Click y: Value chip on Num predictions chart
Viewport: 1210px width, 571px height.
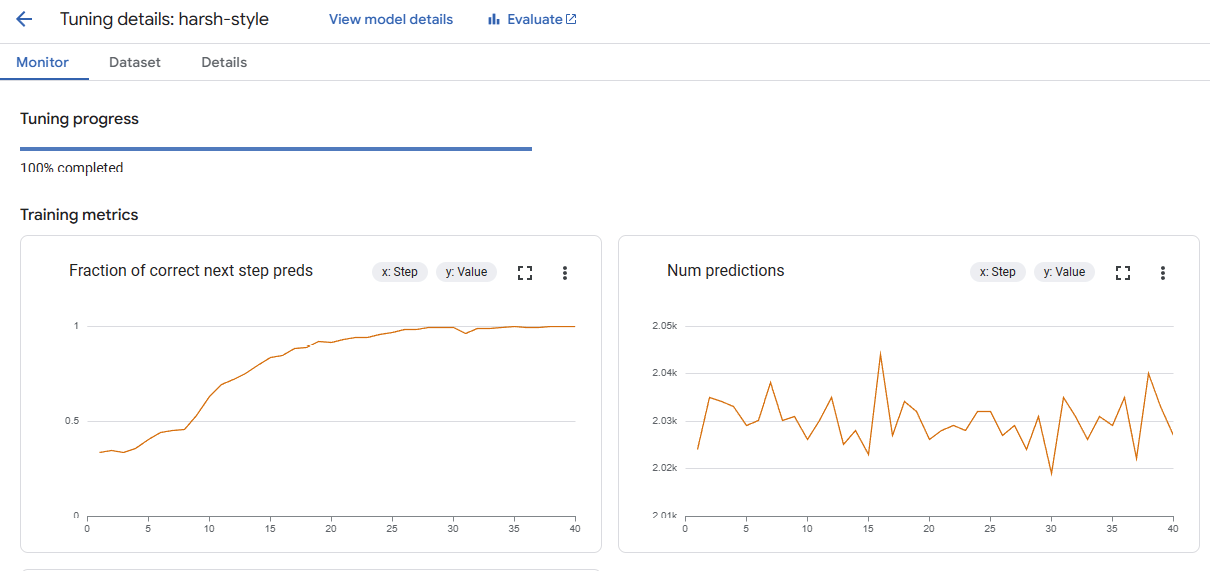1064,272
